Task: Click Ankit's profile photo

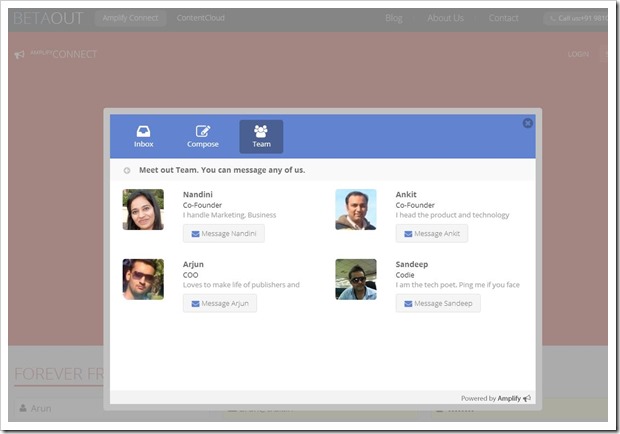Action: 356,210
